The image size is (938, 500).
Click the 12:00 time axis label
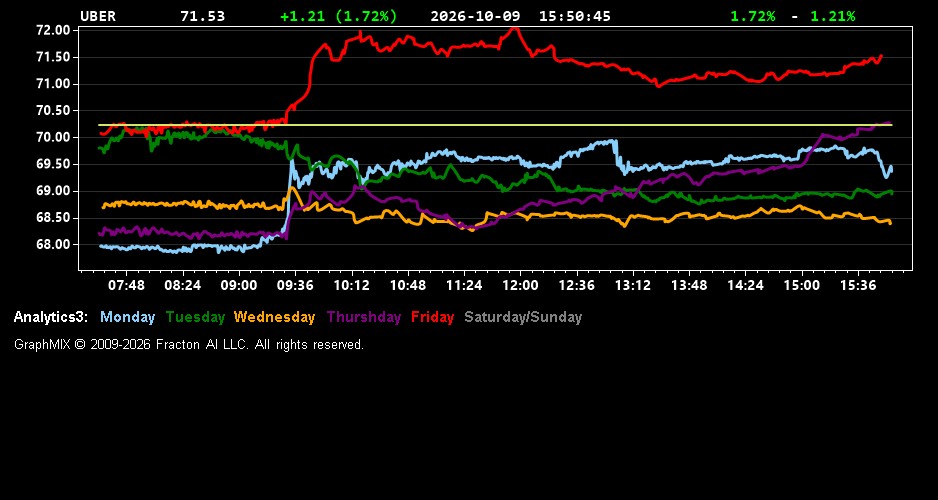point(520,286)
